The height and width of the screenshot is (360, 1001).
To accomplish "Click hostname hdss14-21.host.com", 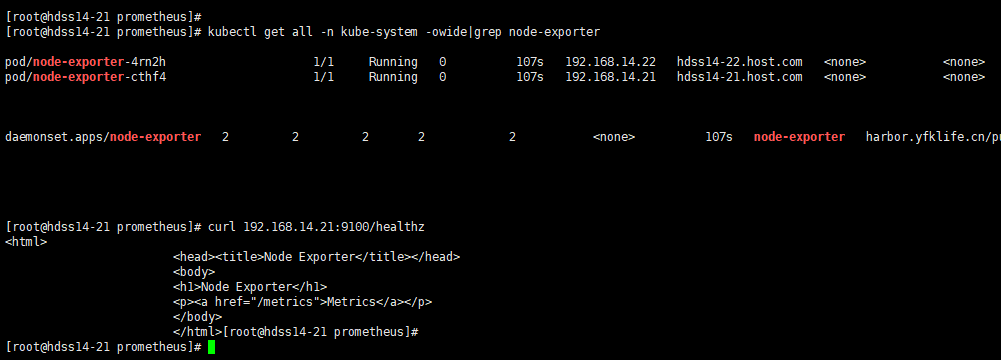I will [x=739, y=77].
